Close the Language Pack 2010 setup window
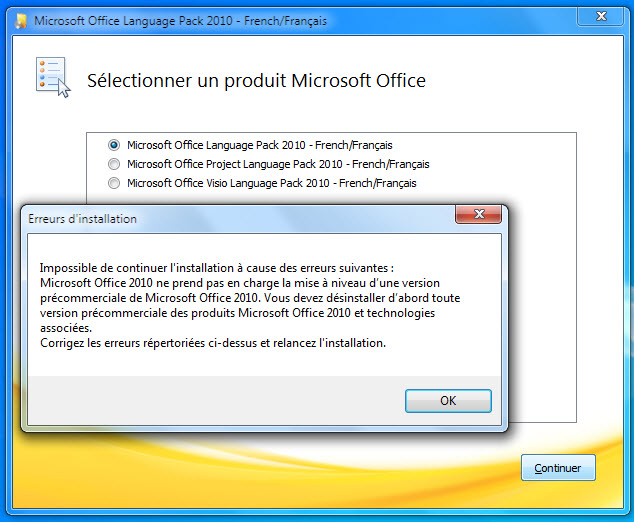The height and width of the screenshot is (522, 634). pyautogui.click(x=601, y=16)
